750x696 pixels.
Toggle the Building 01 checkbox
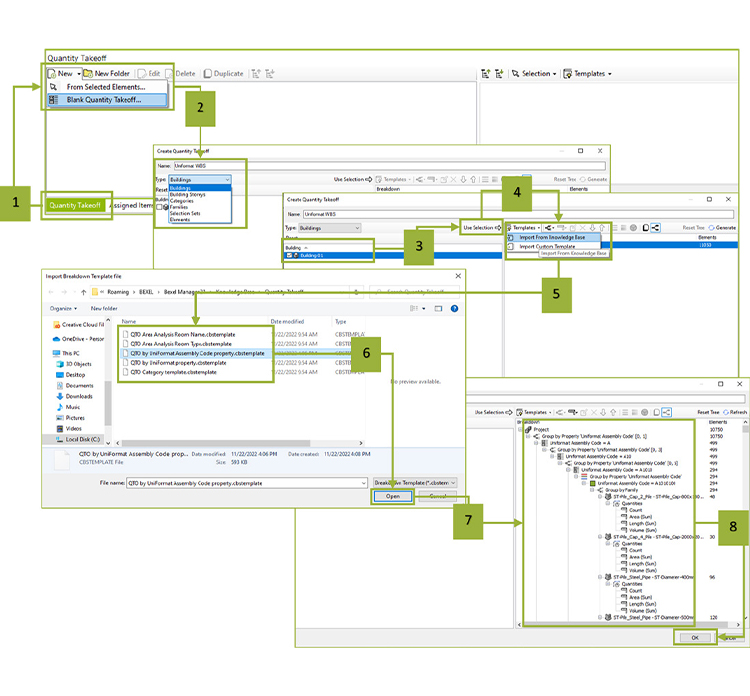point(291,255)
